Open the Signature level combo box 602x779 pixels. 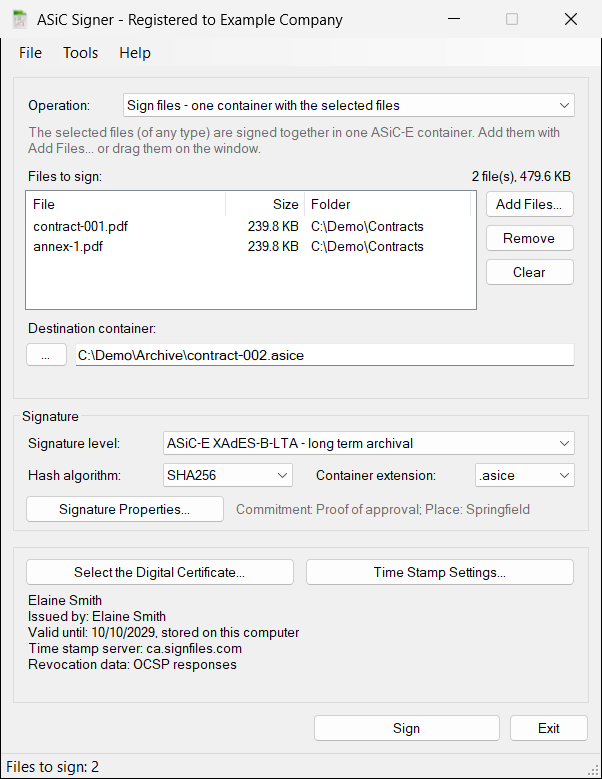369,443
